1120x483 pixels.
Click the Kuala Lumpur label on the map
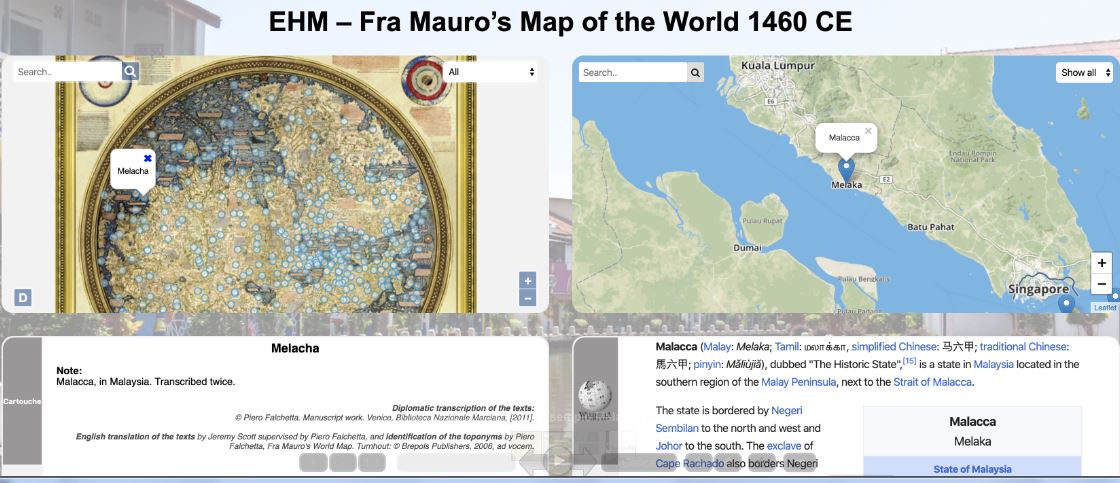777,65
